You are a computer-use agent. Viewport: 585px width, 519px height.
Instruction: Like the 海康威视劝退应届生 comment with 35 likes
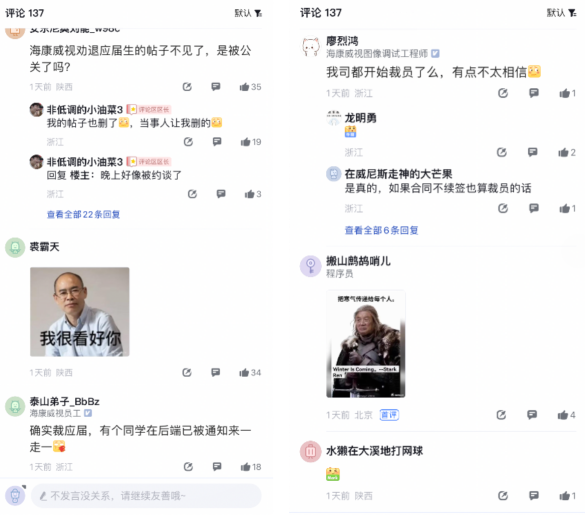[x=250, y=87]
